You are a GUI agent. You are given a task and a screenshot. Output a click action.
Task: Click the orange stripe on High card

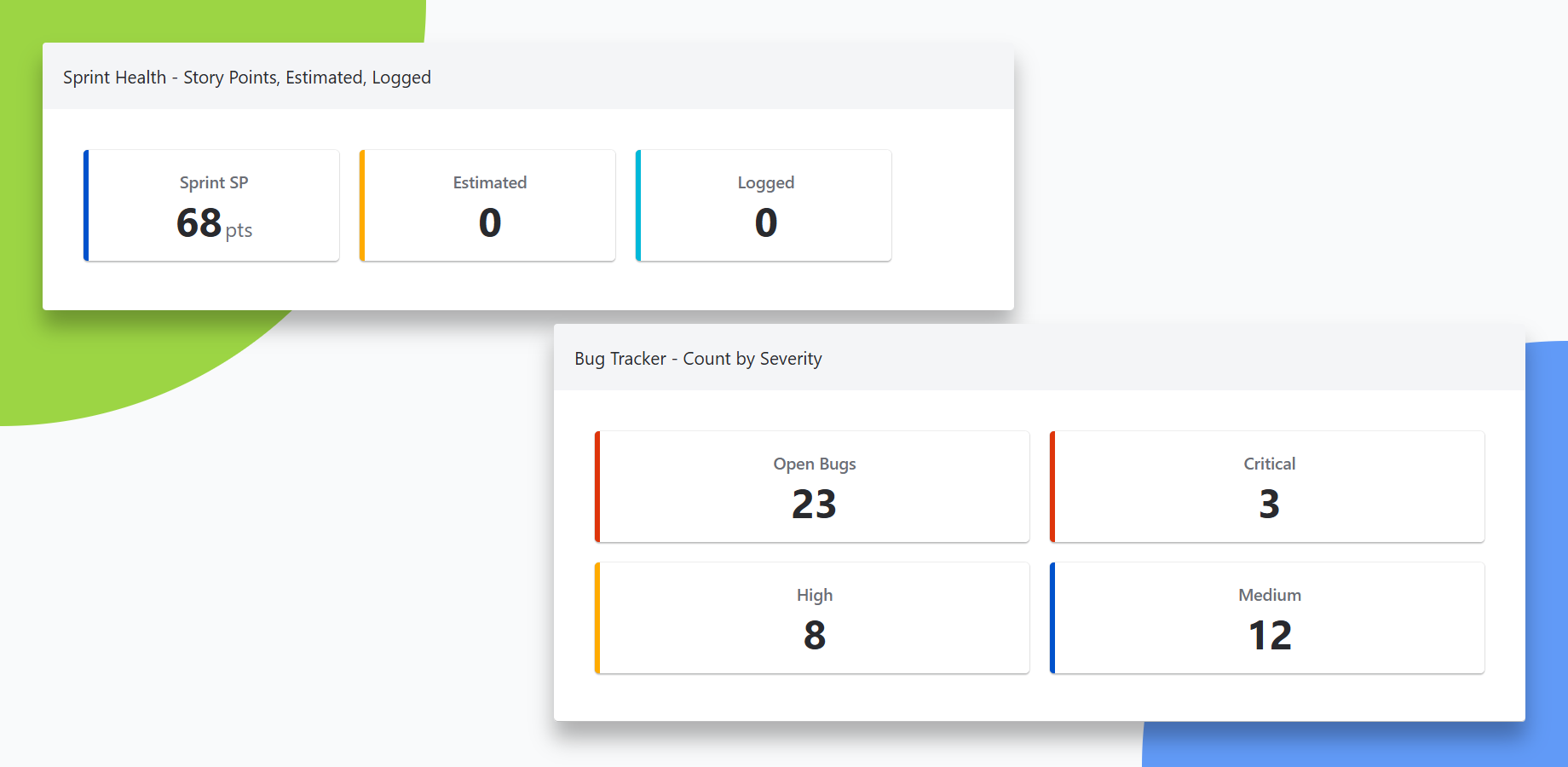[597, 618]
